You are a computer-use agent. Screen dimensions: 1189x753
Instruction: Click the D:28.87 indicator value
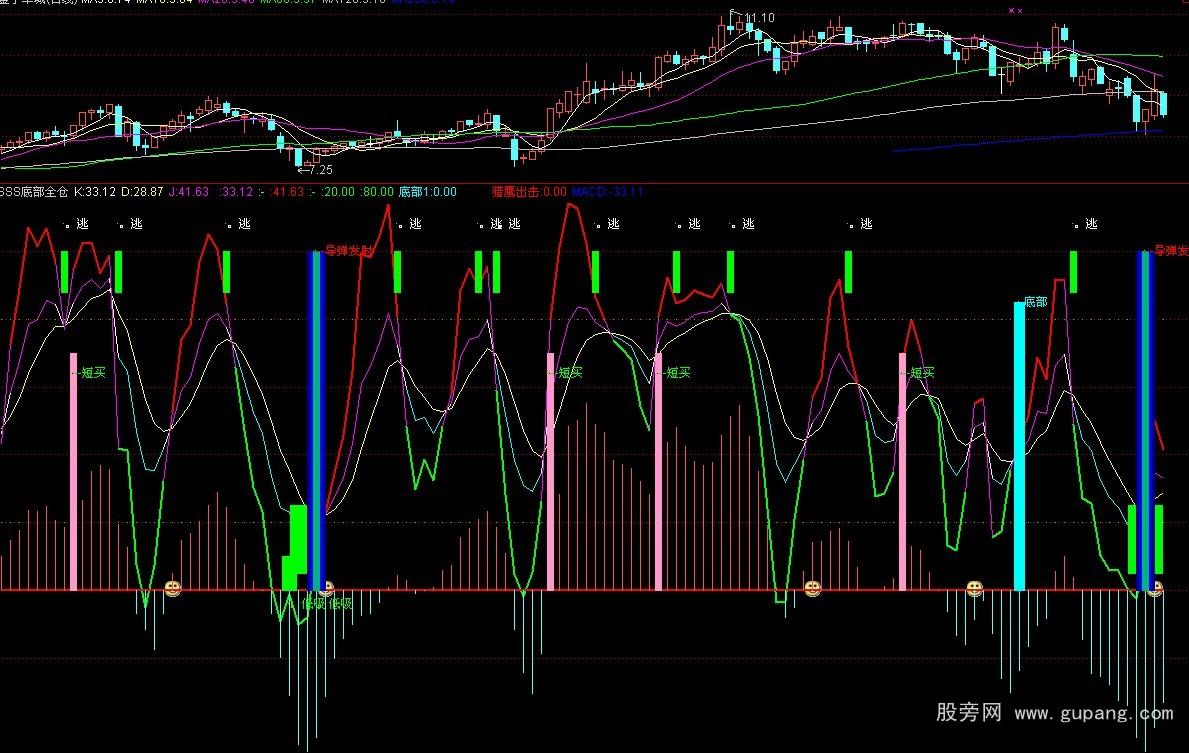[142, 192]
